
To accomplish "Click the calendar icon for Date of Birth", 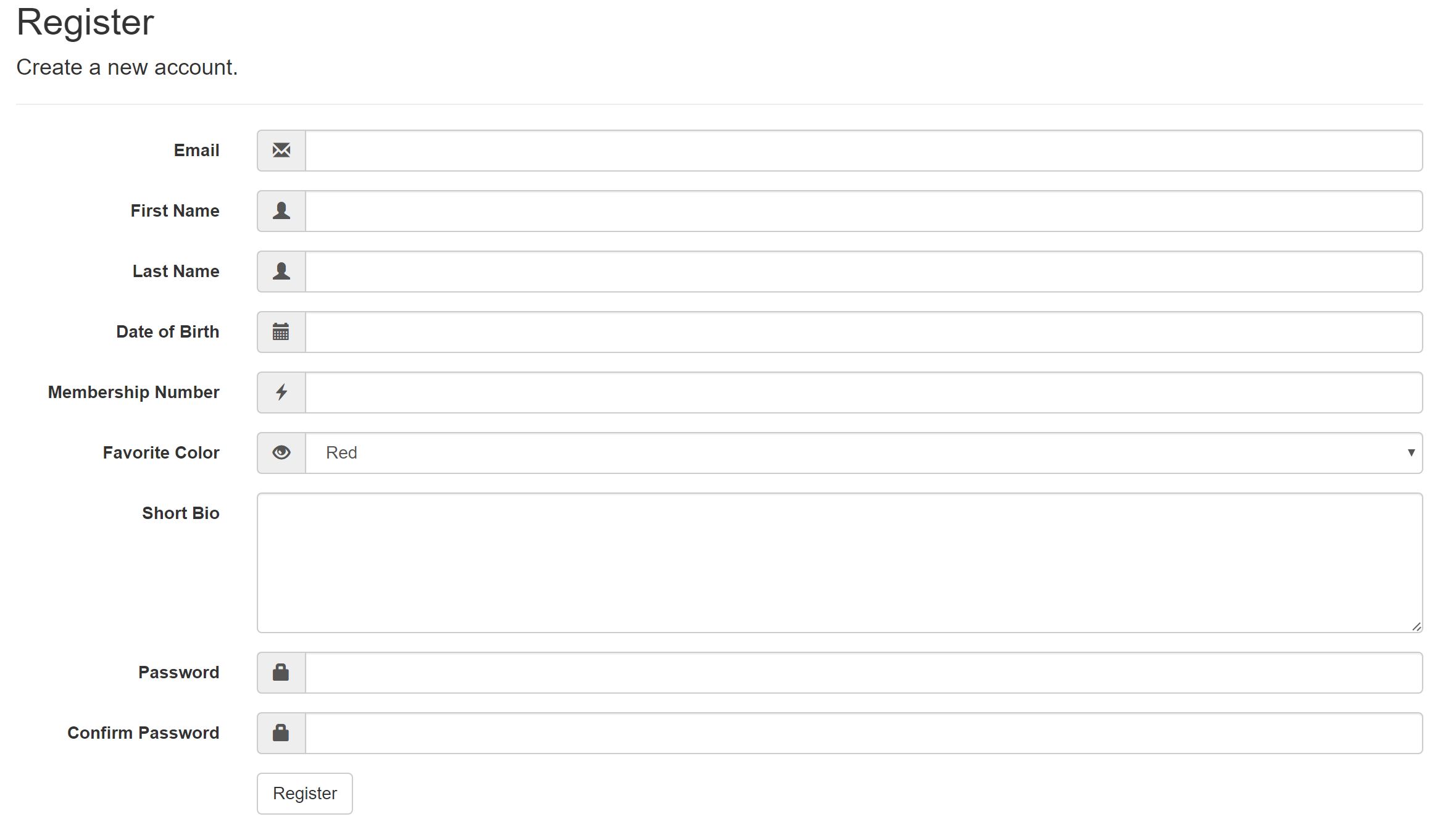I will pos(281,331).
